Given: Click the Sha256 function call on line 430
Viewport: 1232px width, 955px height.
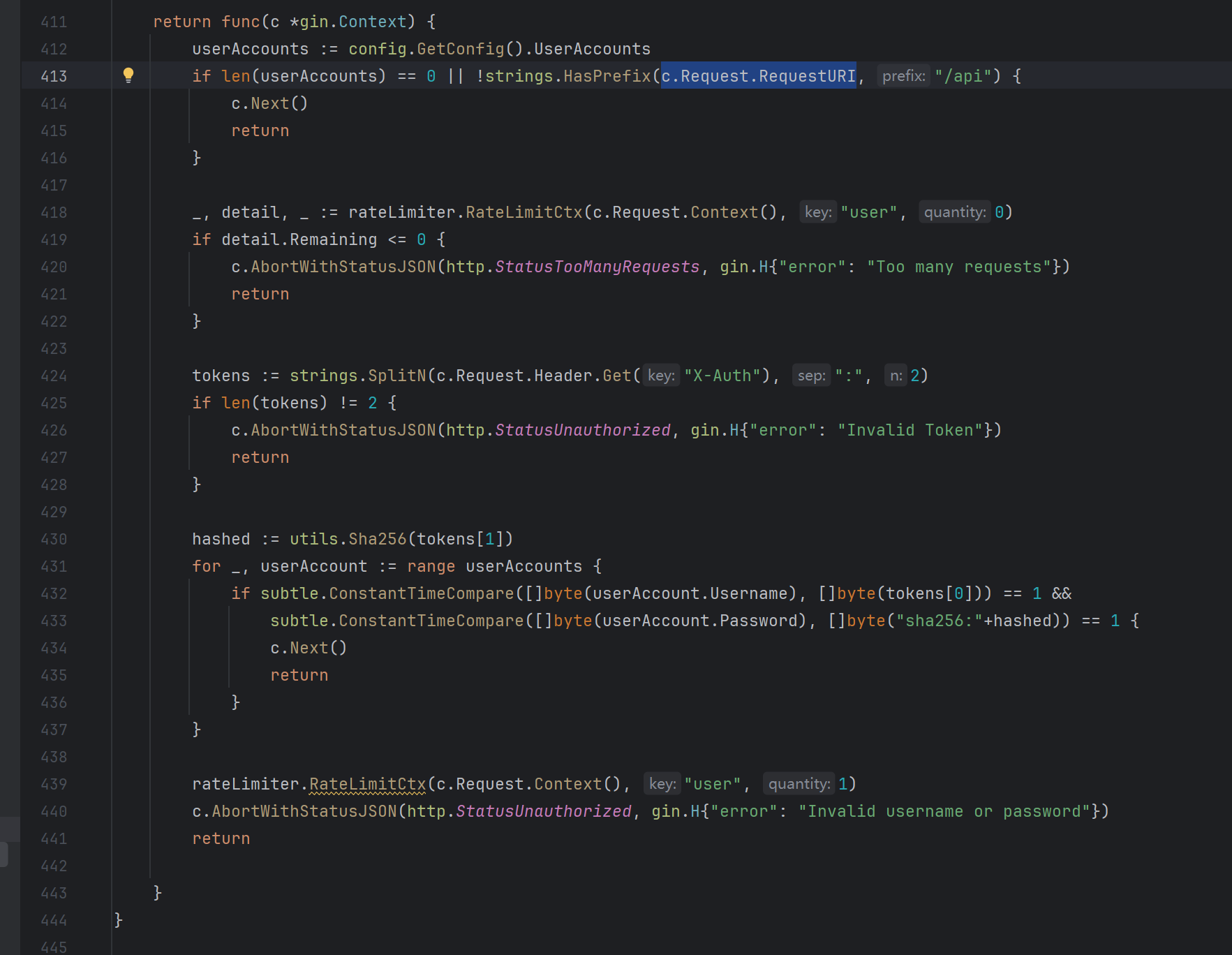Looking at the screenshot, I should [x=377, y=539].
